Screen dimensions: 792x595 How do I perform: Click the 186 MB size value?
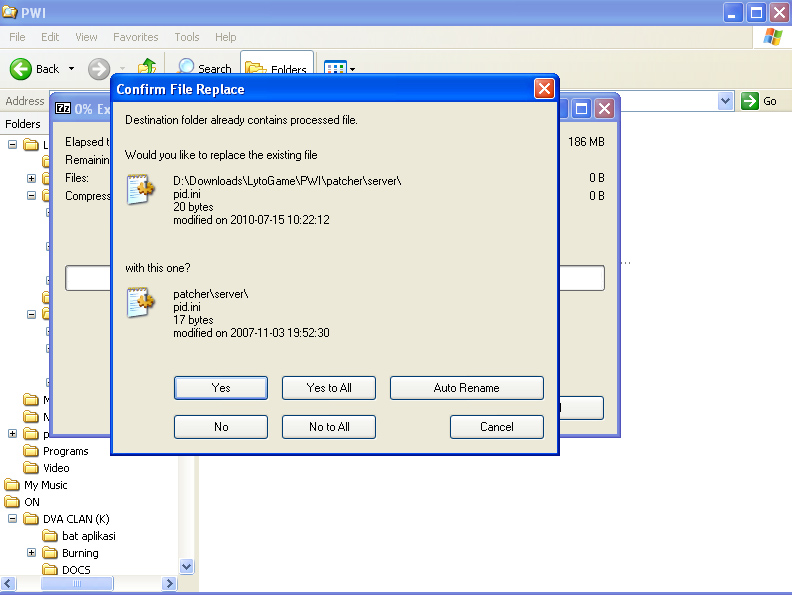[x=586, y=142]
